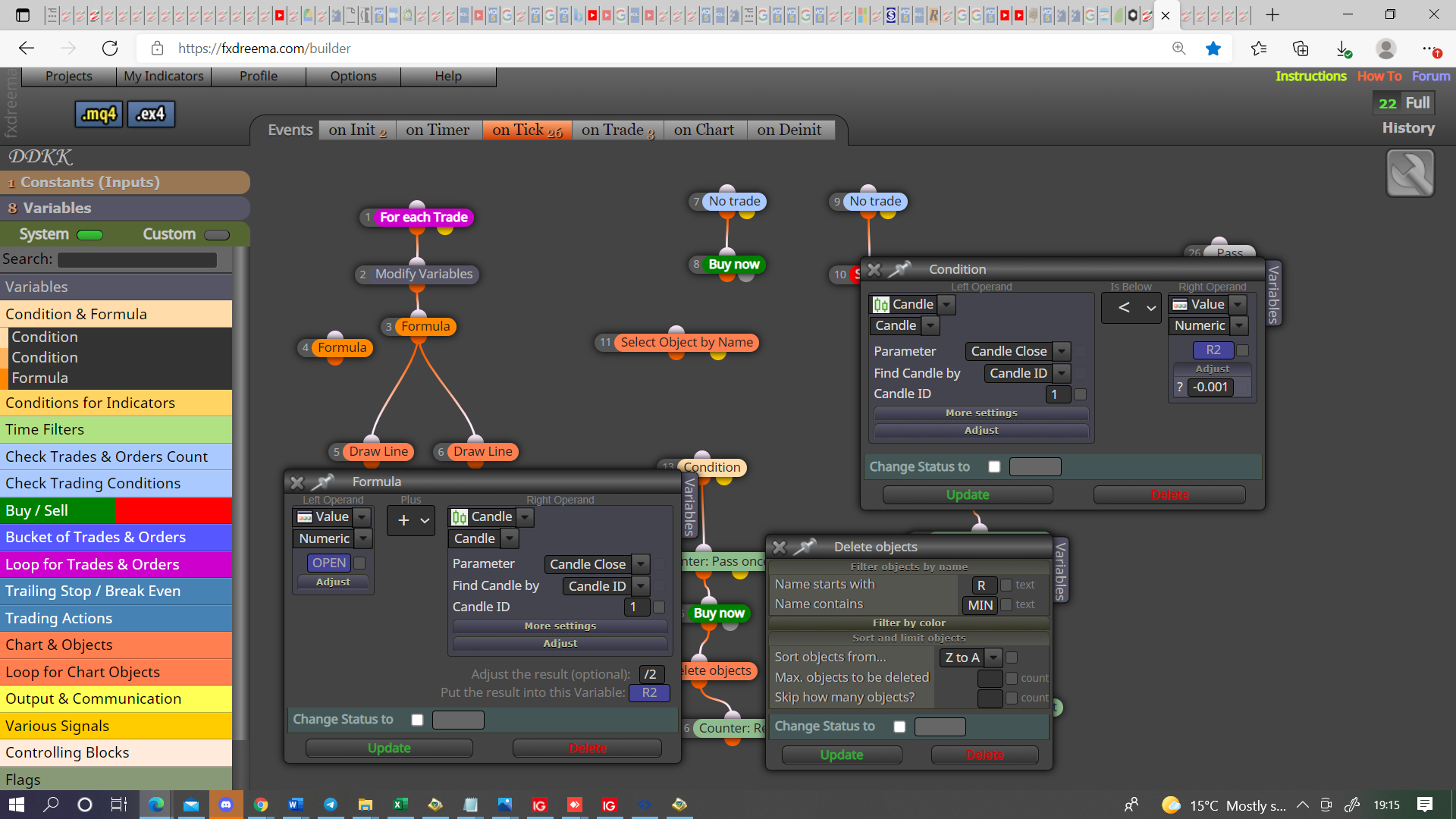Open the plus operator dropdown in Formula
Screen dimensions: 1456x819
pos(411,520)
